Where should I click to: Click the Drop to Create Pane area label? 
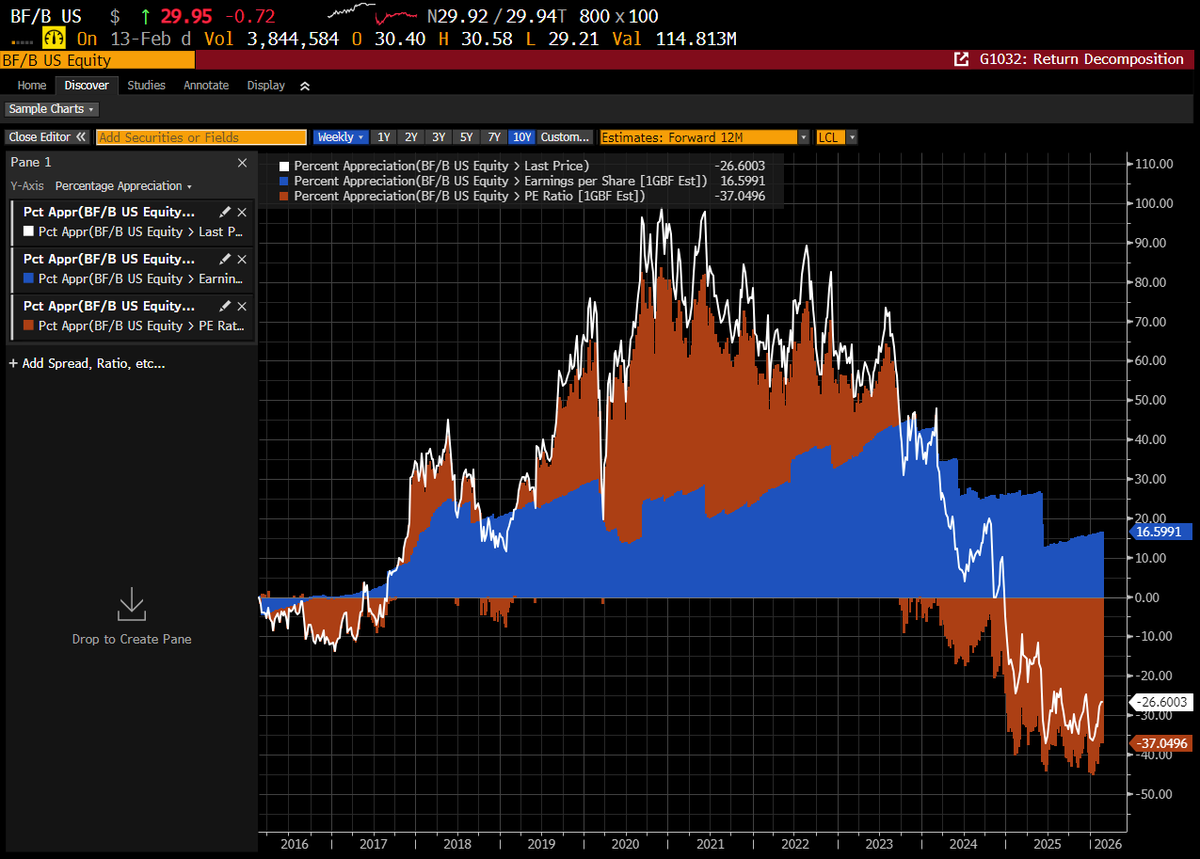click(x=132, y=639)
